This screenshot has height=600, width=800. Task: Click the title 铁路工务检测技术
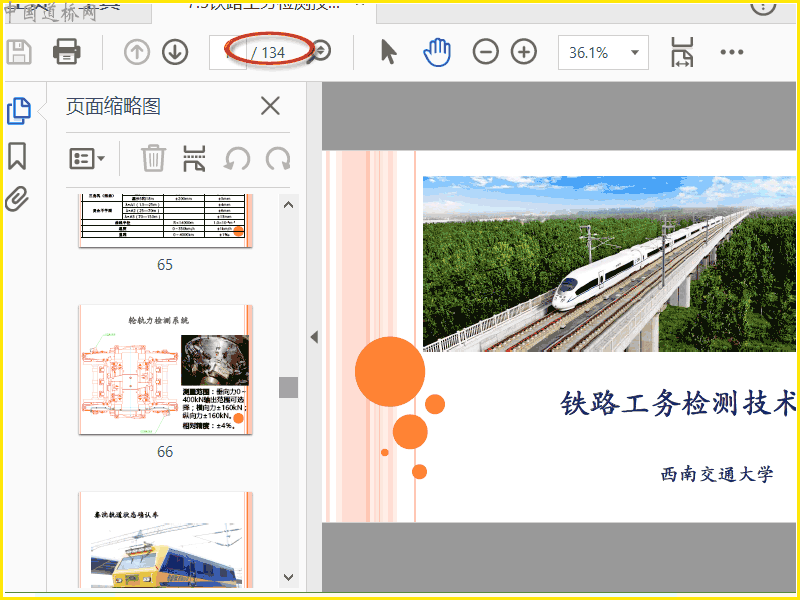pyautogui.click(x=678, y=403)
